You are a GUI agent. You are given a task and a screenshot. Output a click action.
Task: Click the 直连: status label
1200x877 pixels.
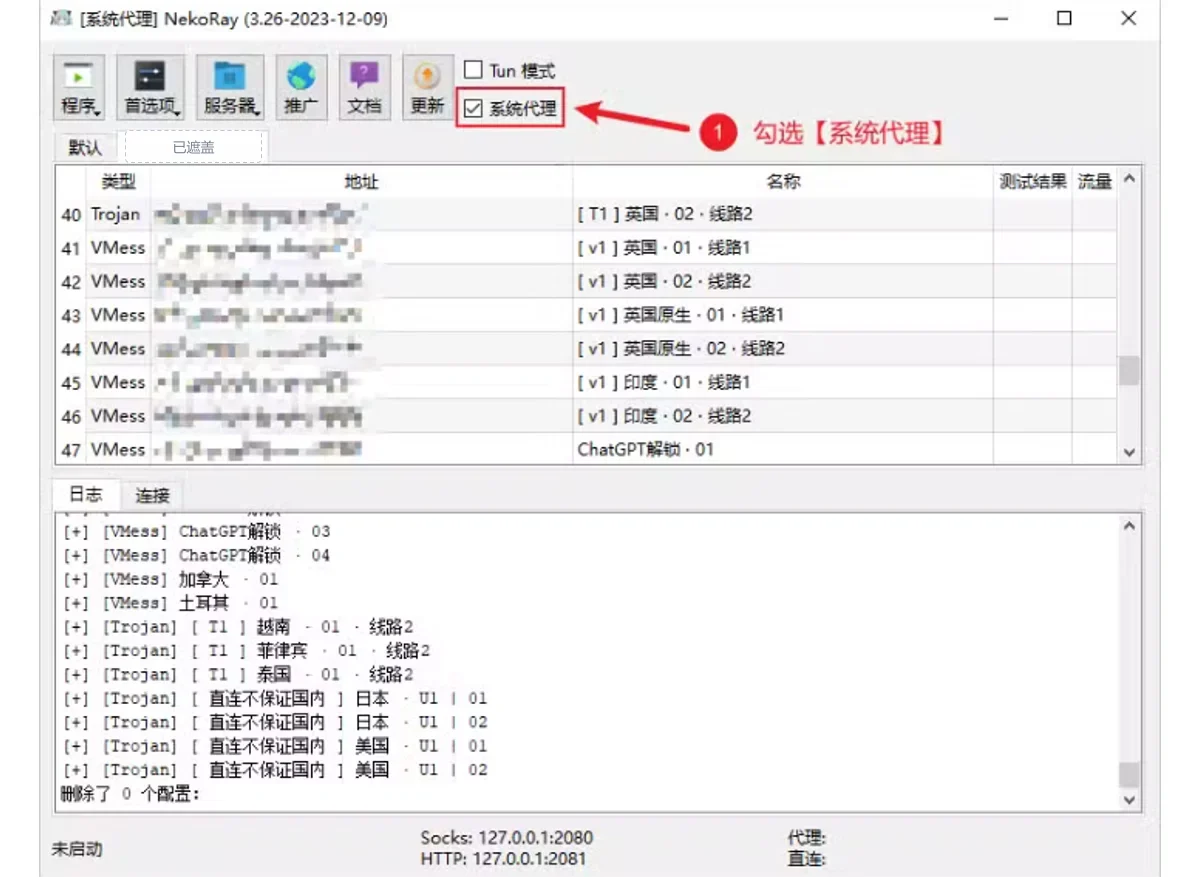point(807,858)
